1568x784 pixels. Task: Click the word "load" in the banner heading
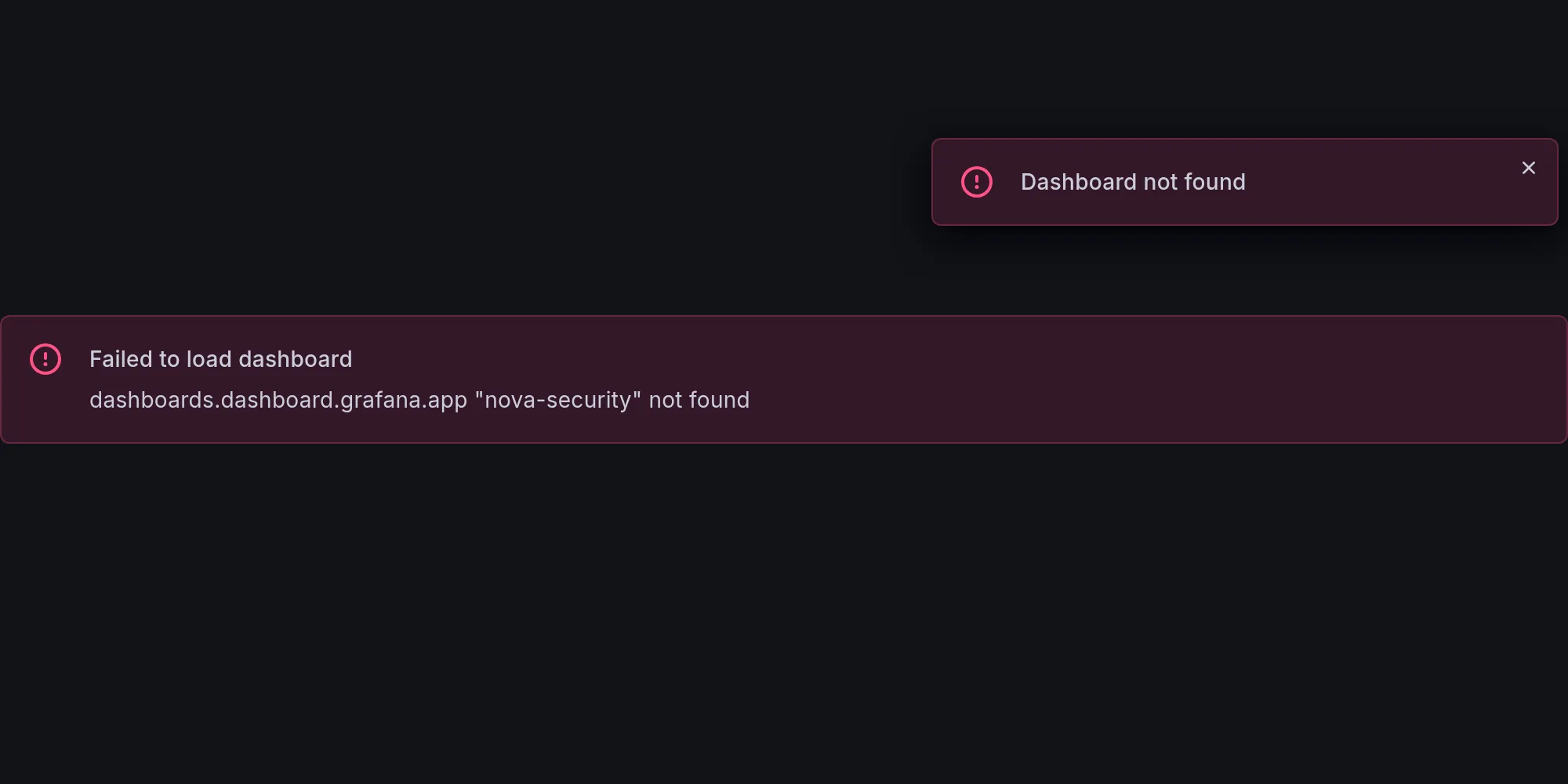coord(209,359)
